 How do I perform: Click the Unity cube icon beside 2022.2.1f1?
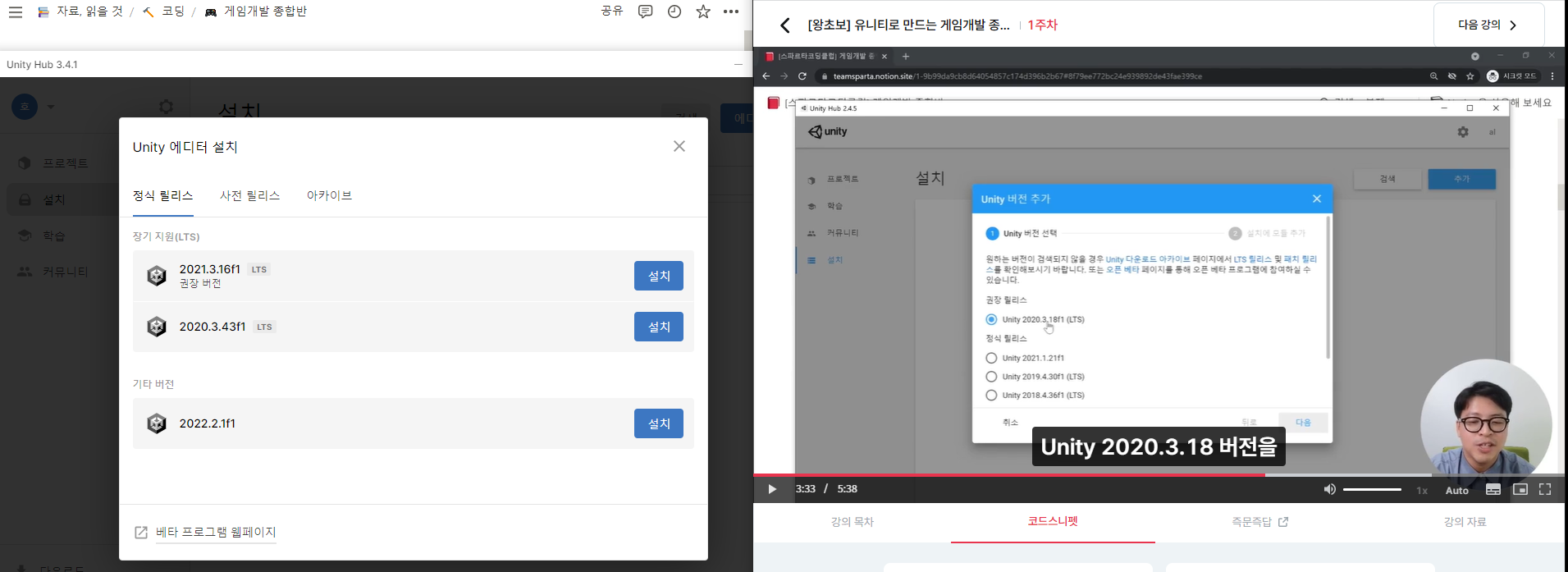157,423
